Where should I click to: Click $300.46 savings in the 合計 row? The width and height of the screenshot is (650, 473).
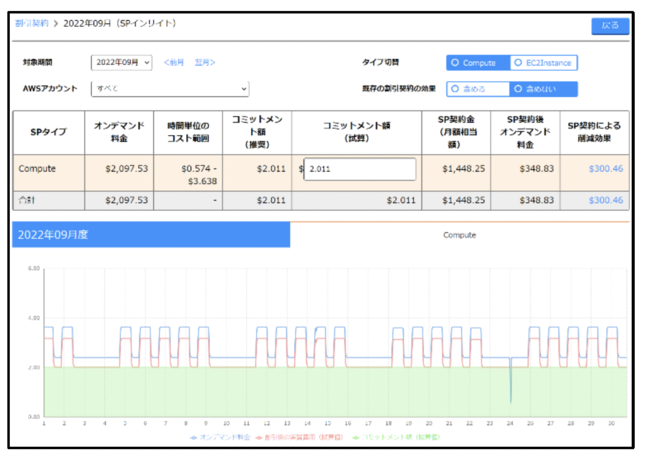pos(605,201)
